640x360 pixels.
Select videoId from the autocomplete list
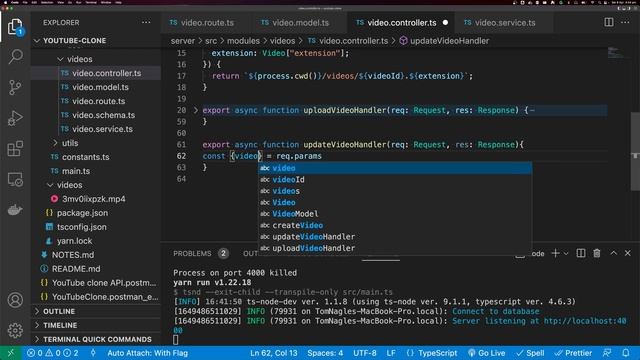(395, 180)
